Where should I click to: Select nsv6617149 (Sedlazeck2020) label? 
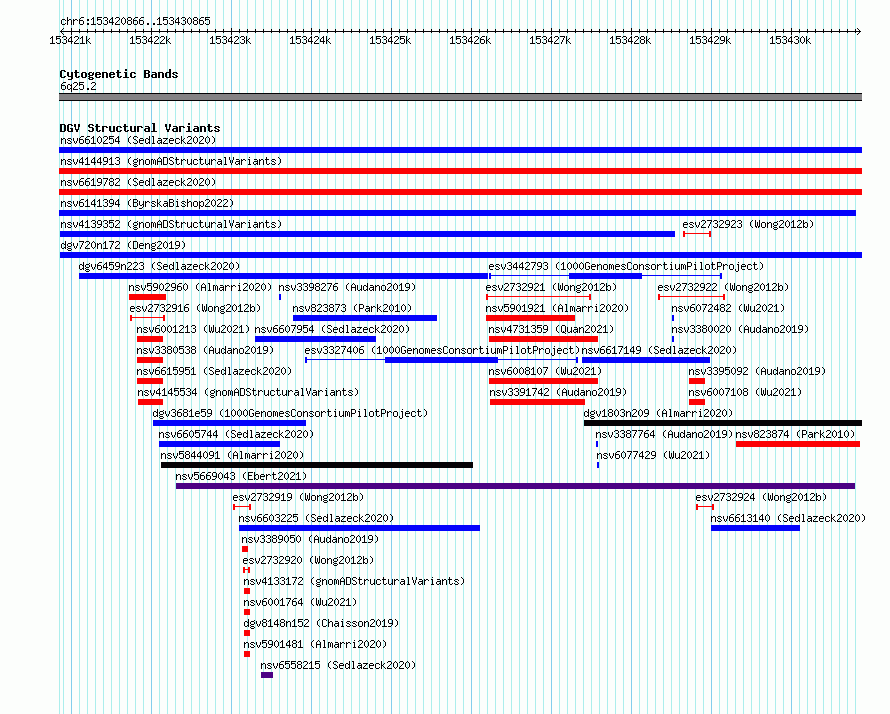tap(659, 350)
